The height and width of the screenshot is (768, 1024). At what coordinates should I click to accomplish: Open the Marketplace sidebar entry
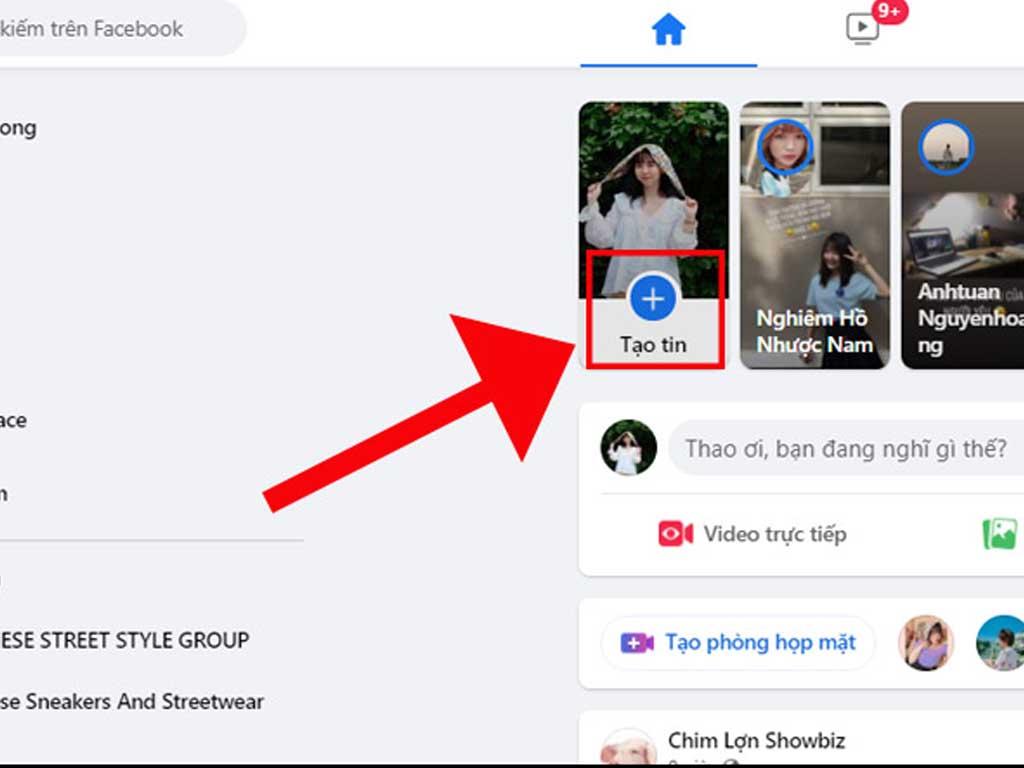(x=14, y=420)
